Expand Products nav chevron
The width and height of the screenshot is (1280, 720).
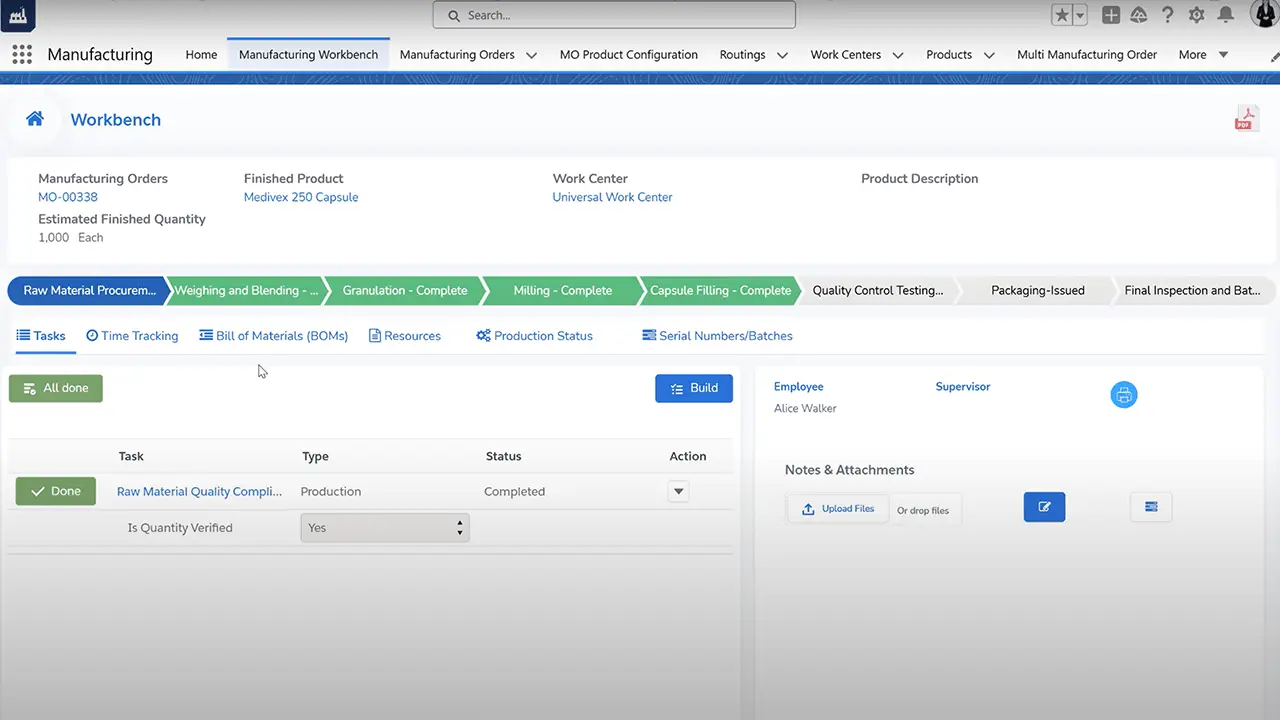988,55
